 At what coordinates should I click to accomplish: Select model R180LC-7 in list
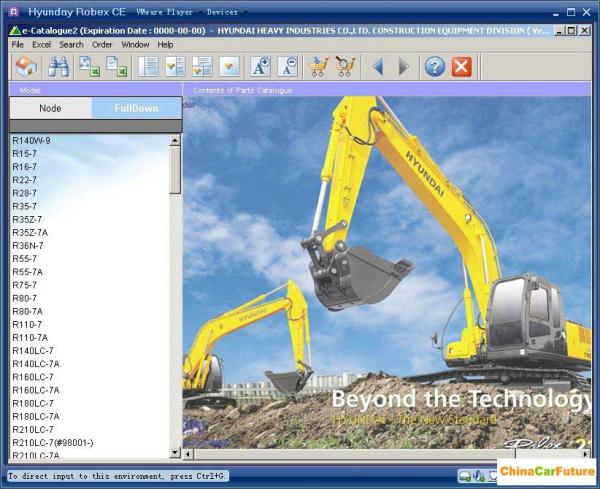pos(33,403)
